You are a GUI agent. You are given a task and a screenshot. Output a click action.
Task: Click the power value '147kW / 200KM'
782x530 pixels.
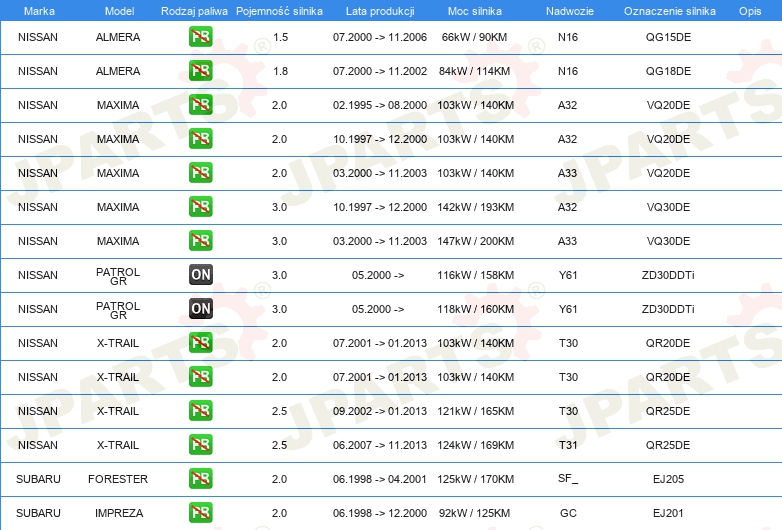coord(475,241)
